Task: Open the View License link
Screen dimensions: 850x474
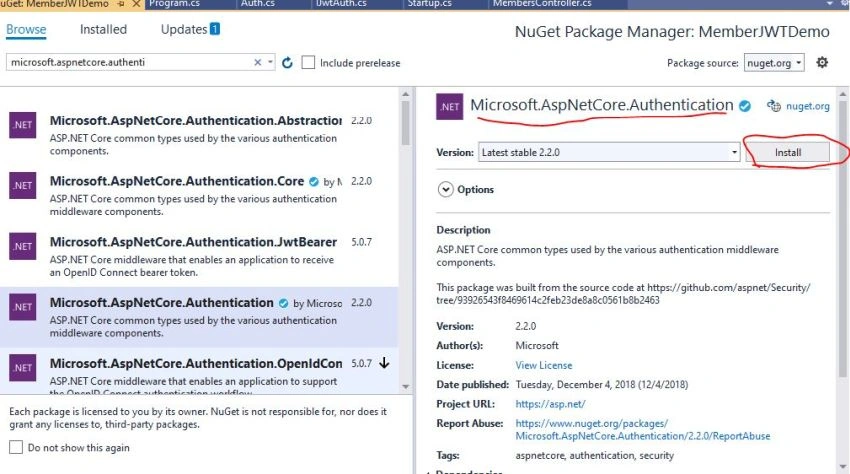Action: coord(544,365)
